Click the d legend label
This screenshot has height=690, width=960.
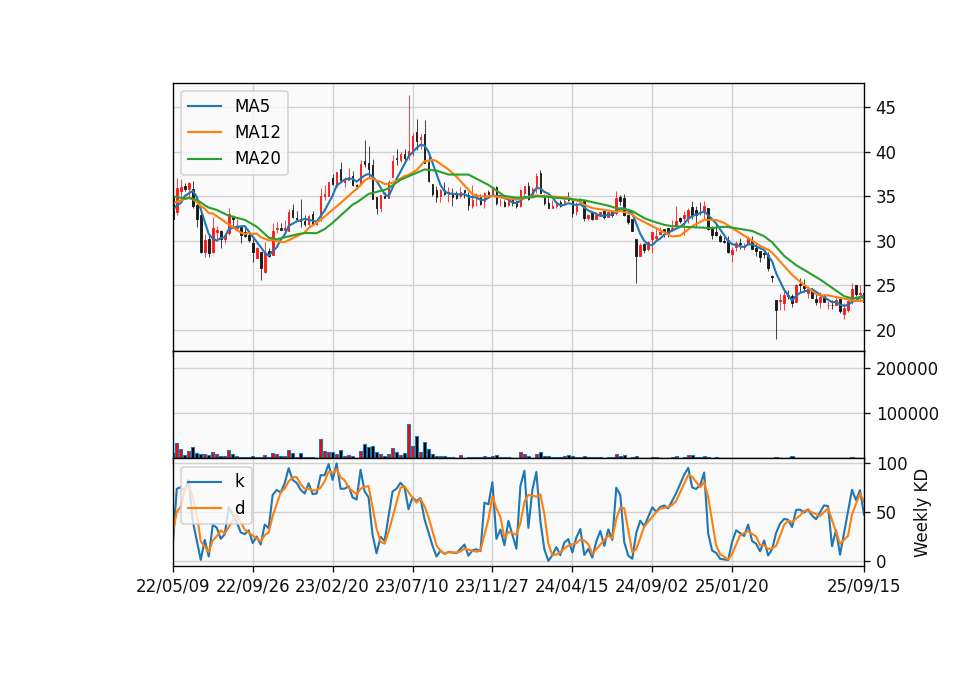(x=240, y=508)
